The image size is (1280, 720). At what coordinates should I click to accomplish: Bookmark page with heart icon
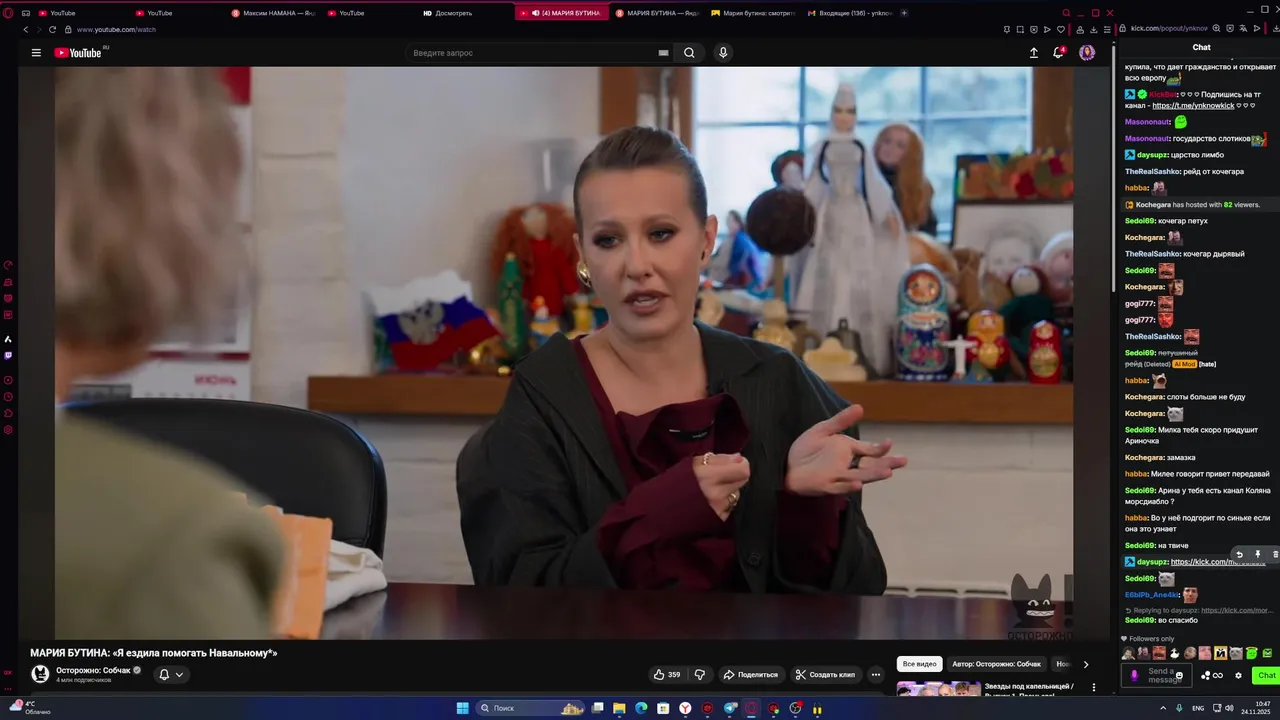1061,29
